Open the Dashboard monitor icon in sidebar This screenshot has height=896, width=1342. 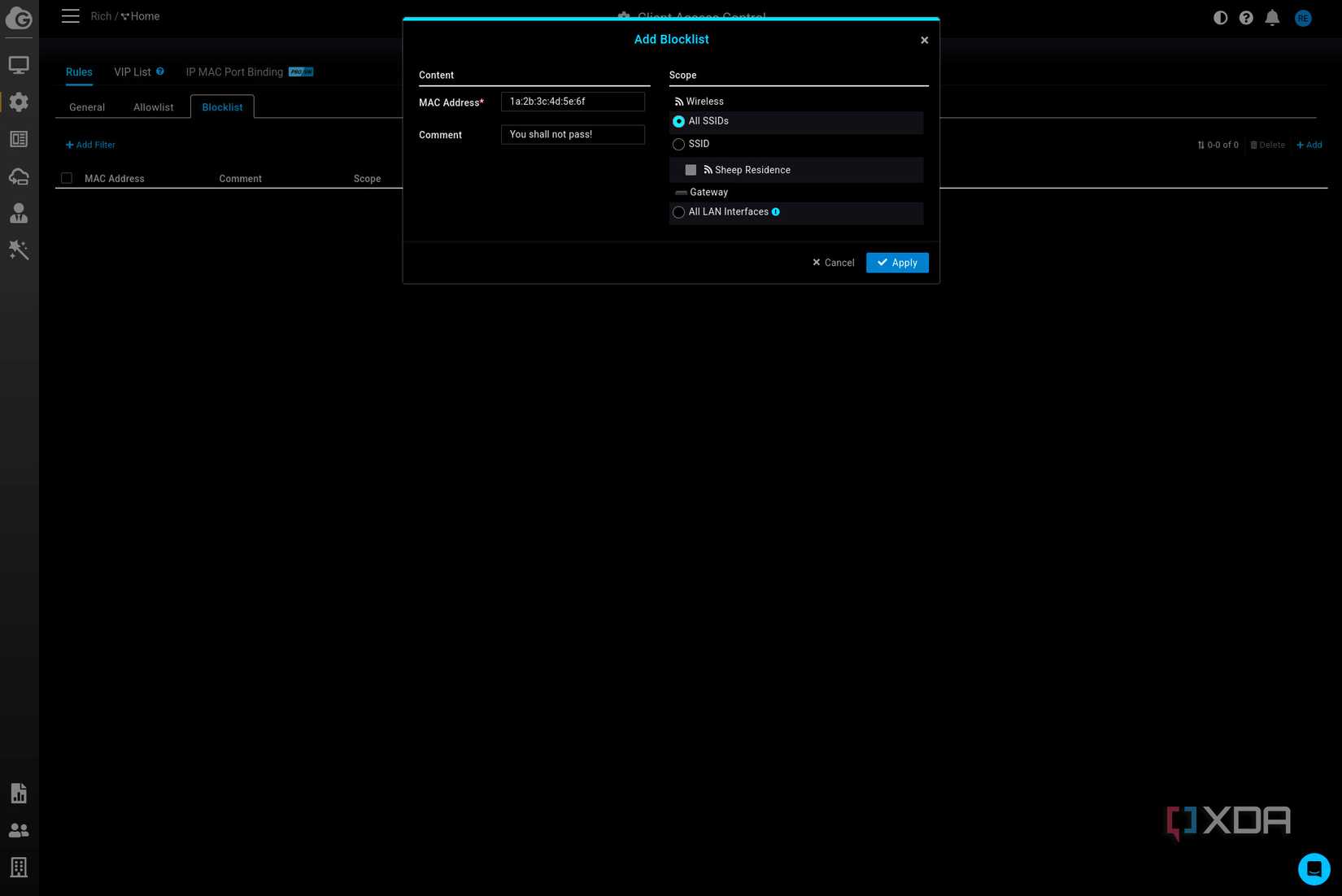20,65
